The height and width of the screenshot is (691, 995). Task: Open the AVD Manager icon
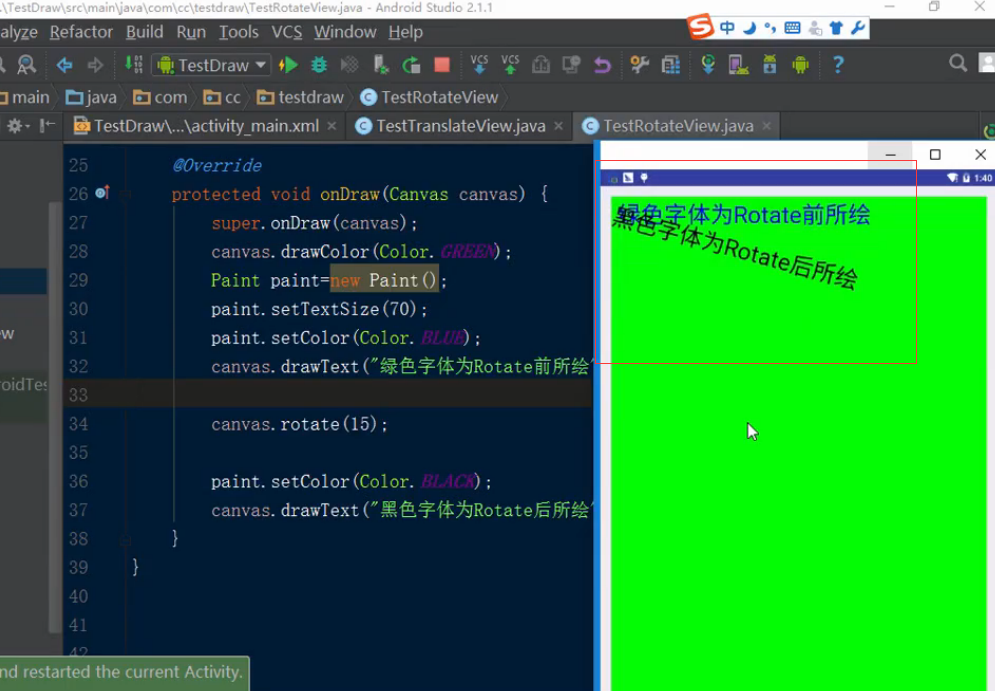point(739,65)
